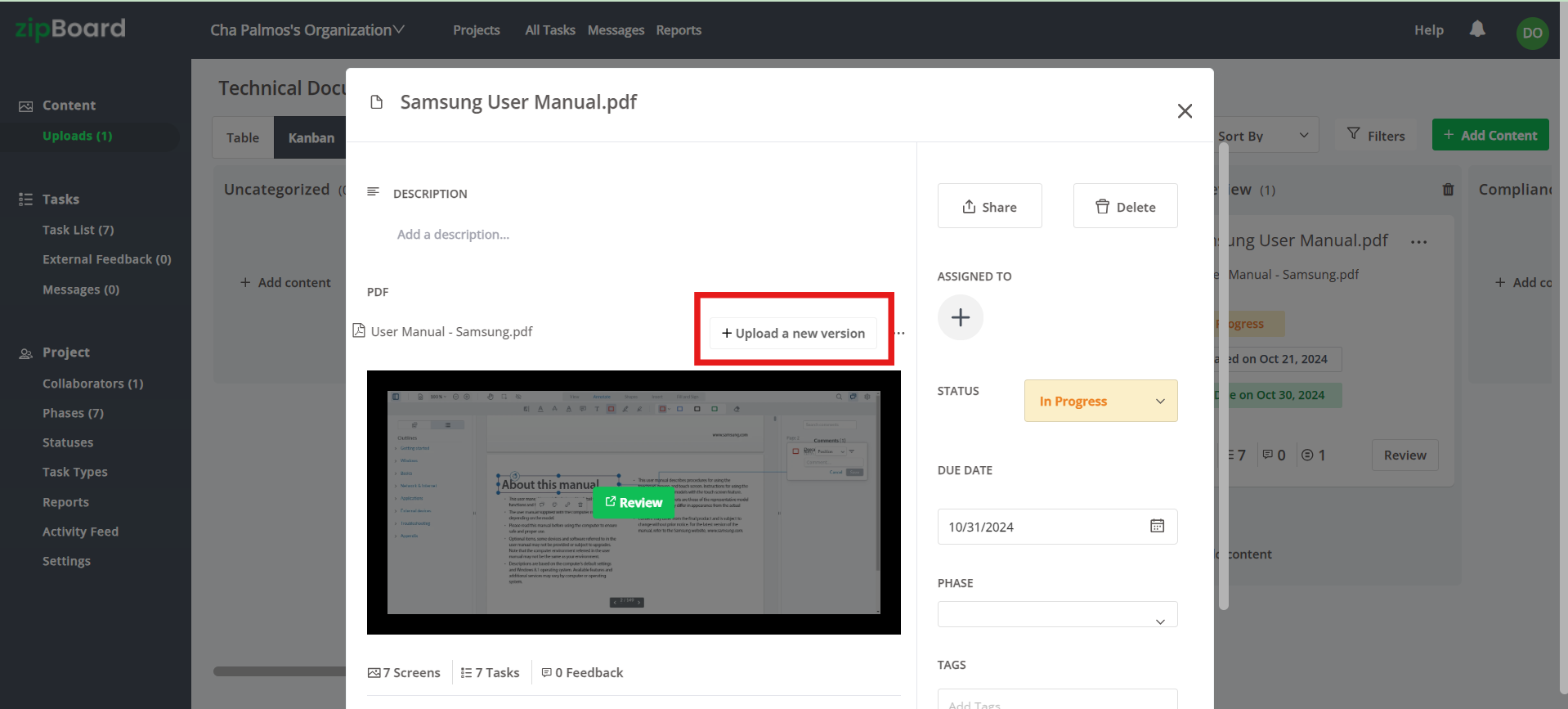This screenshot has height=709, width=1568.
Task: Open External Feedback (0) in sidebar
Action: pos(107,259)
